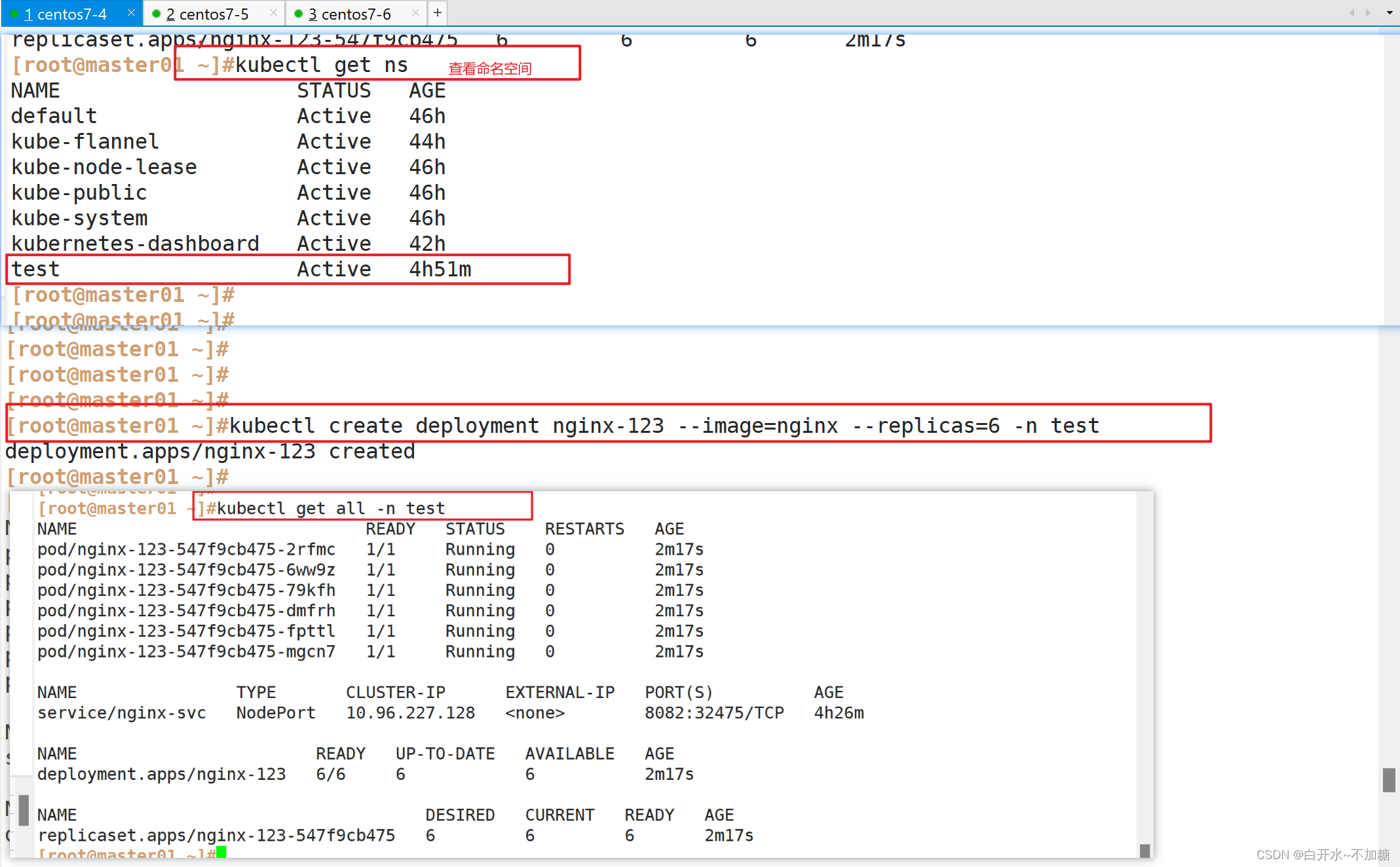This screenshot has width=1400, height=867.
Task: Click the 'kube-public' namespace name
Action: point(79,193)
